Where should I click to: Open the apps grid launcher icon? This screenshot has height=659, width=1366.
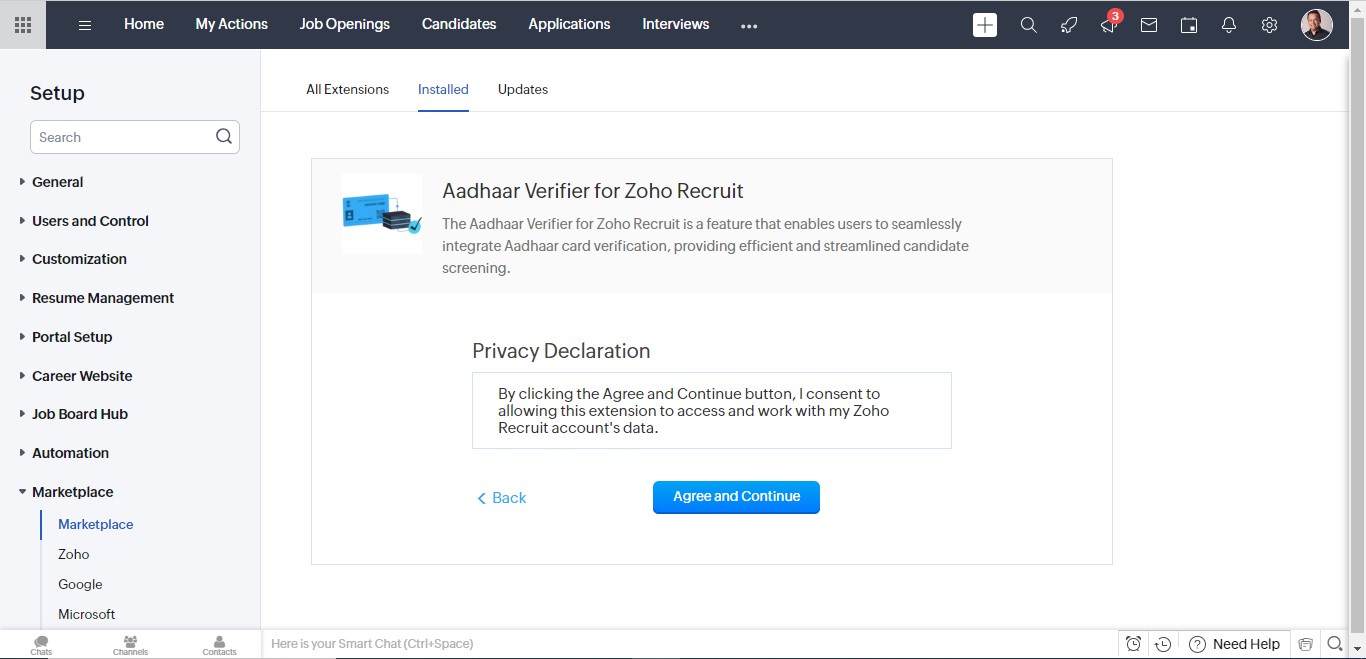pyautogui.click(x=22, y=25)
